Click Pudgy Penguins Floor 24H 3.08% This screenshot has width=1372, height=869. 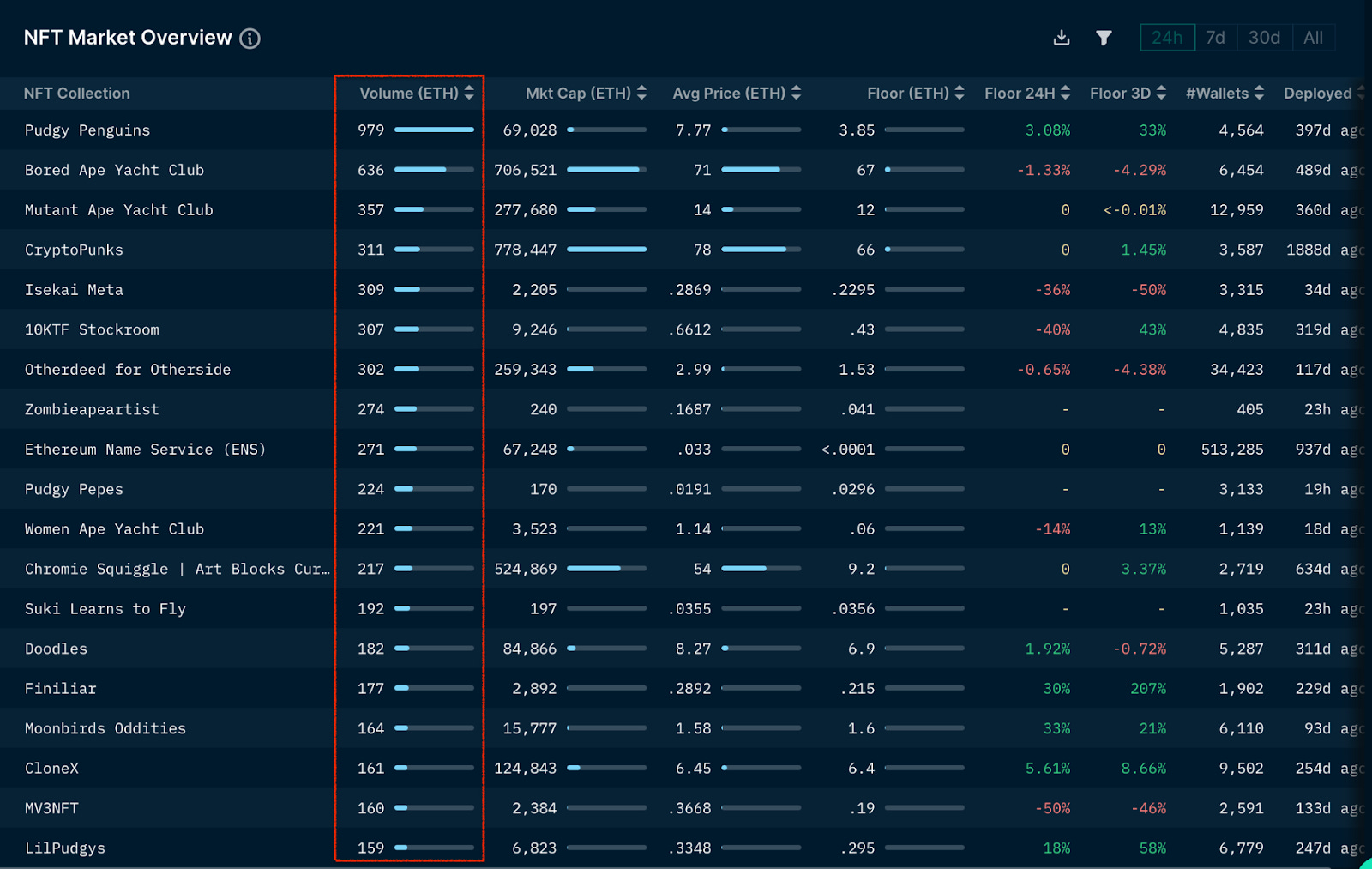point(1048,130)
